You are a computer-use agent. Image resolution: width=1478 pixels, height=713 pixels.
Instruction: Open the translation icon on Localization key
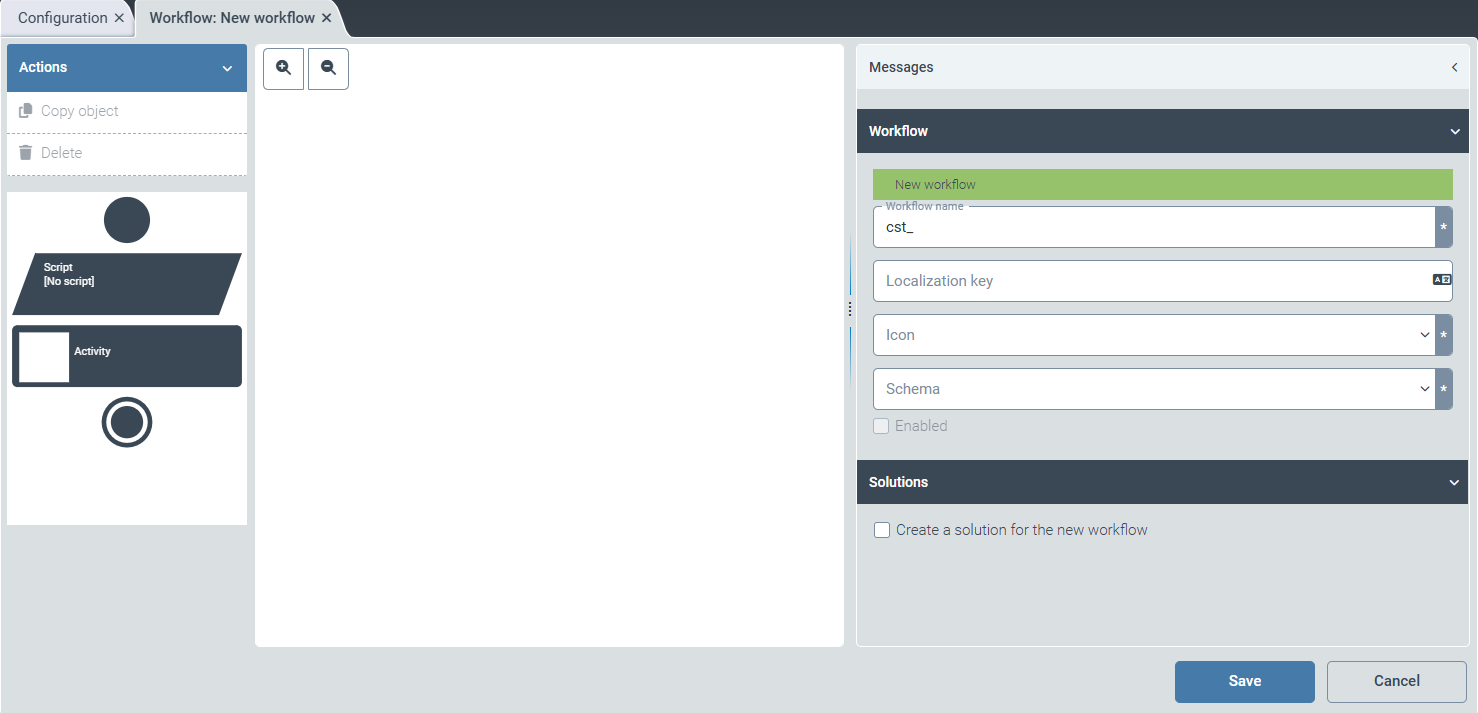coord(1441,281)
